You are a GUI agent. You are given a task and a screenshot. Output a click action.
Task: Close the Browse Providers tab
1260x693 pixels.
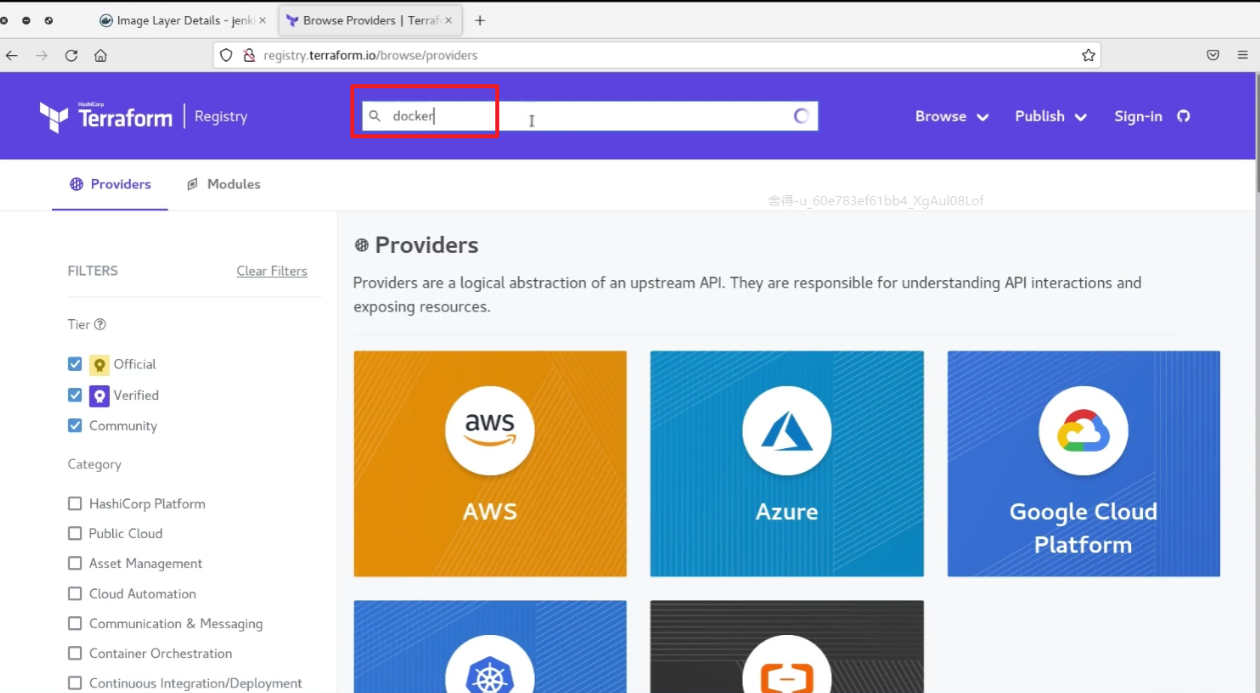[449, 20]
